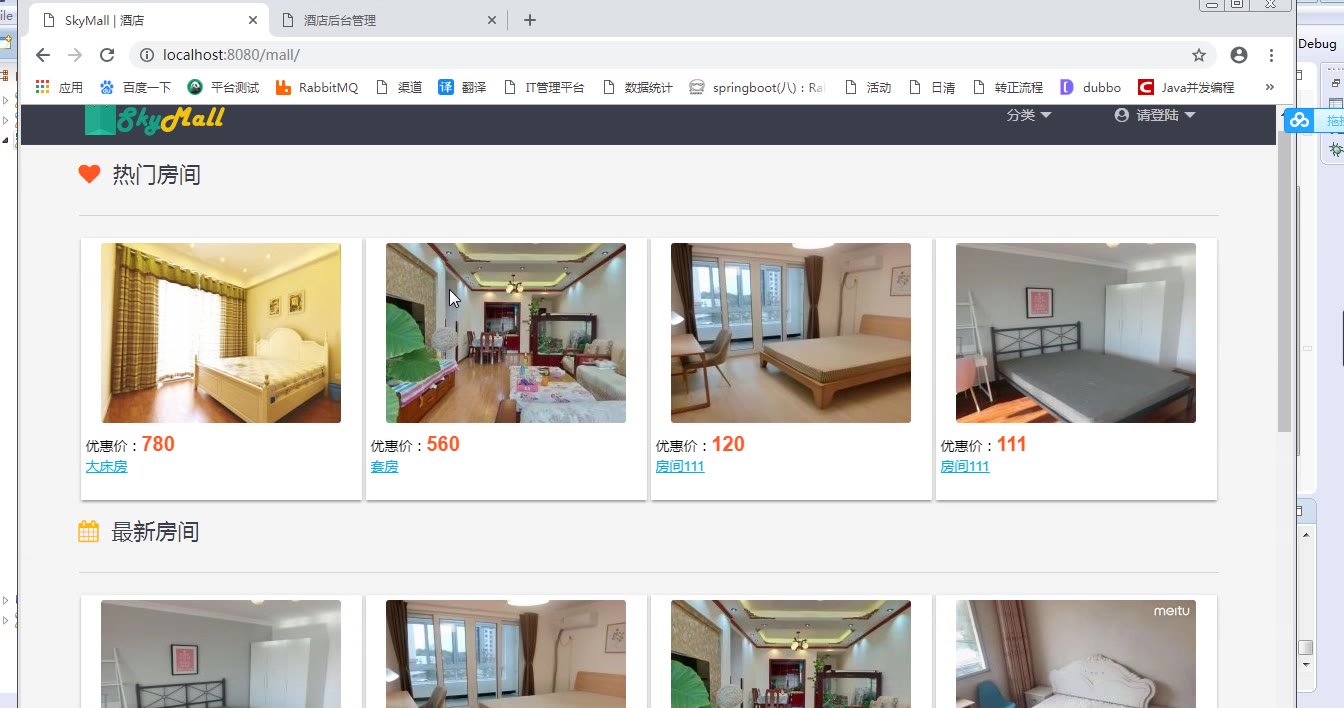
Task: Click the price text 780
Action: click(158, 444)
